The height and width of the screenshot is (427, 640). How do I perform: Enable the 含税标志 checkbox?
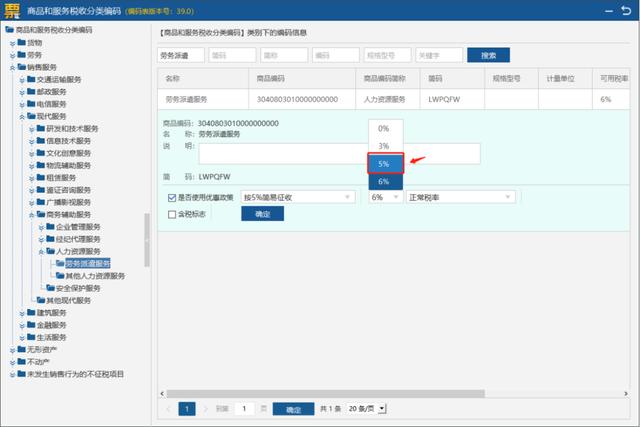172,214
